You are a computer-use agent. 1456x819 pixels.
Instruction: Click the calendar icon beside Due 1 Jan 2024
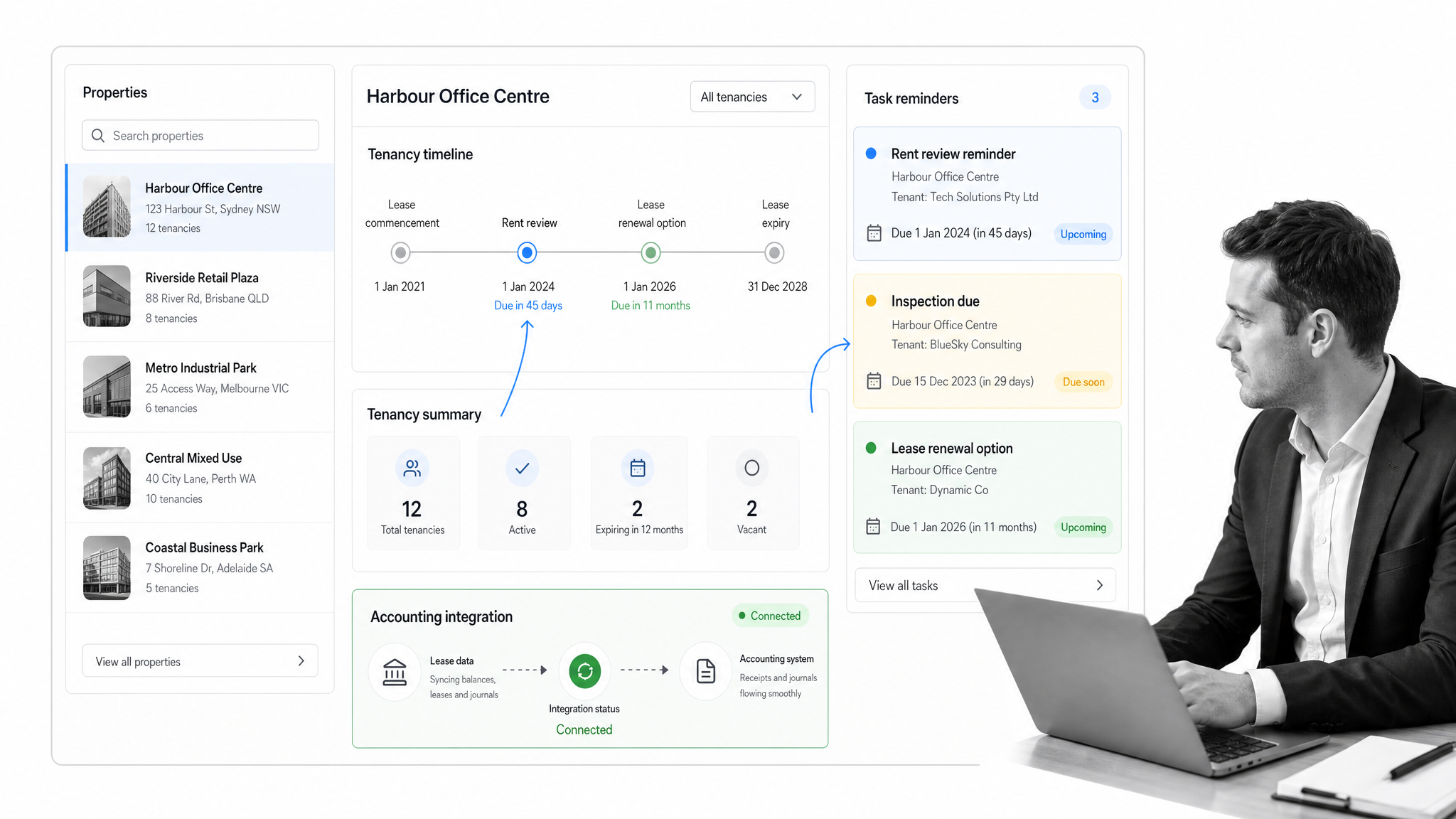[874, 233]
